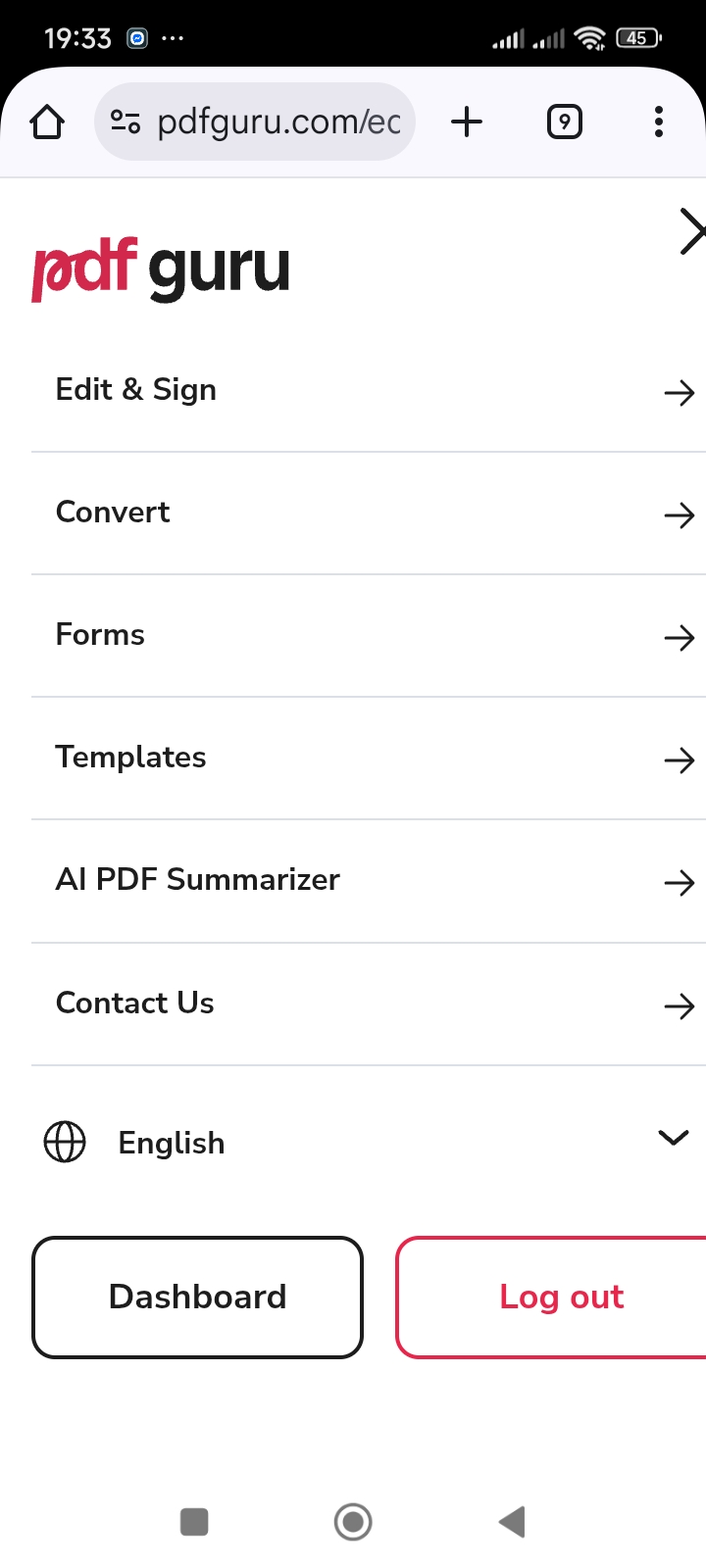Viewport: 706px width, 1568px height.
Task: Tap the globe language icon
Action: pyautogui.click(x=65, y=1142)
